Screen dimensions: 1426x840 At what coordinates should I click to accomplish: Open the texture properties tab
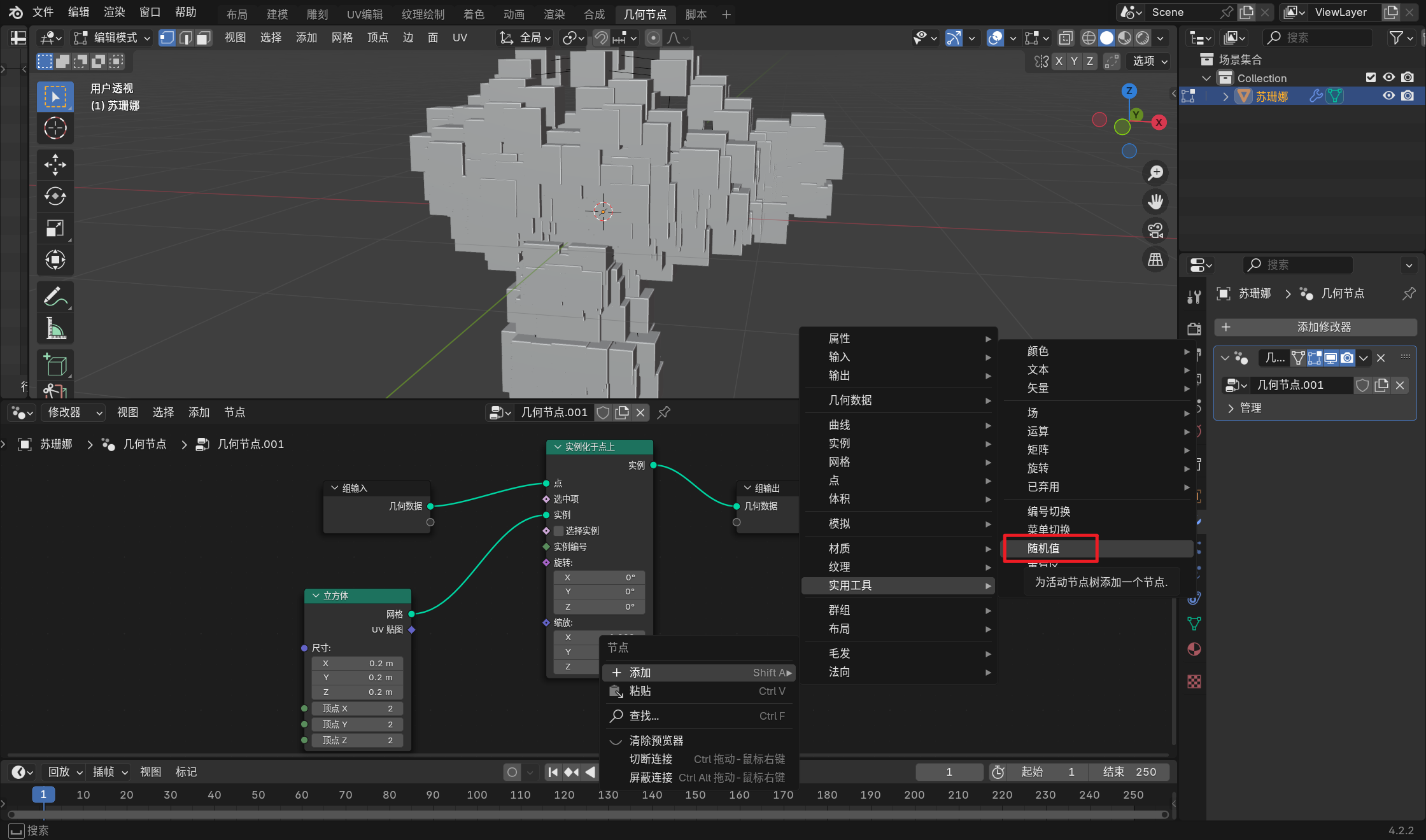[1194, 682]
